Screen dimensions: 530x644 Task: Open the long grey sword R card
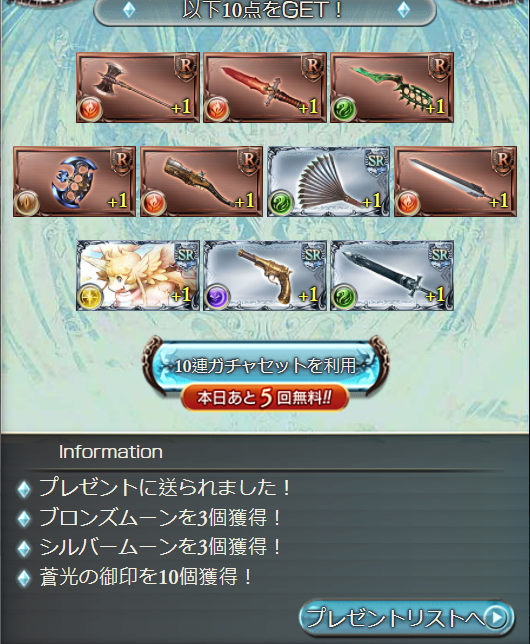pyautogui.click(x=455, y=182)
